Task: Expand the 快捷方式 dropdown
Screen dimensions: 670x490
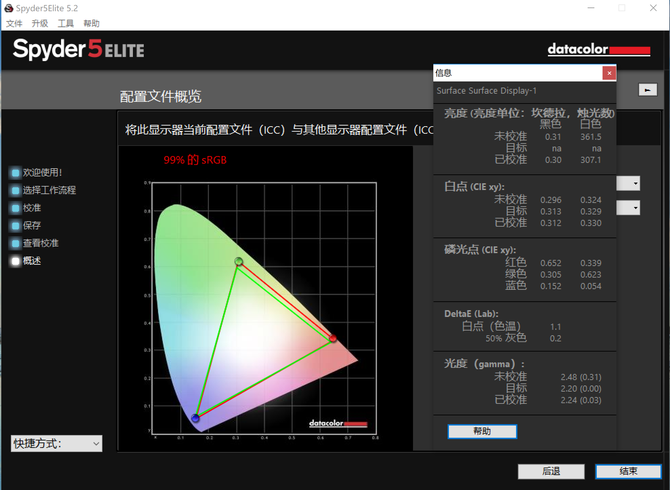Action: (56, 443)
